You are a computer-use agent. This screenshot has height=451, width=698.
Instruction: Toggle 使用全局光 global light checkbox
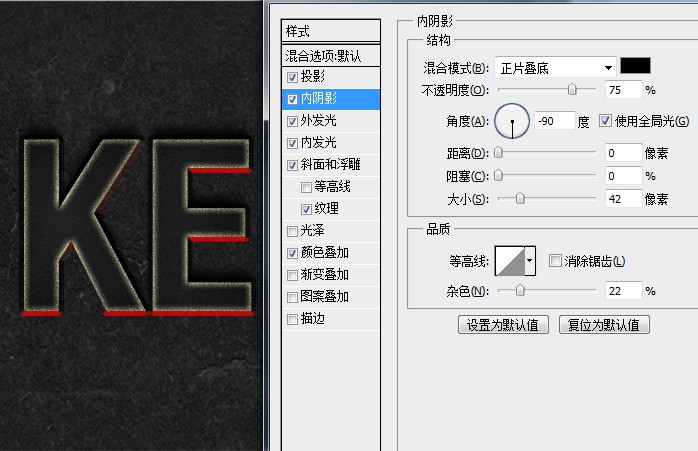tap(605, 121)
